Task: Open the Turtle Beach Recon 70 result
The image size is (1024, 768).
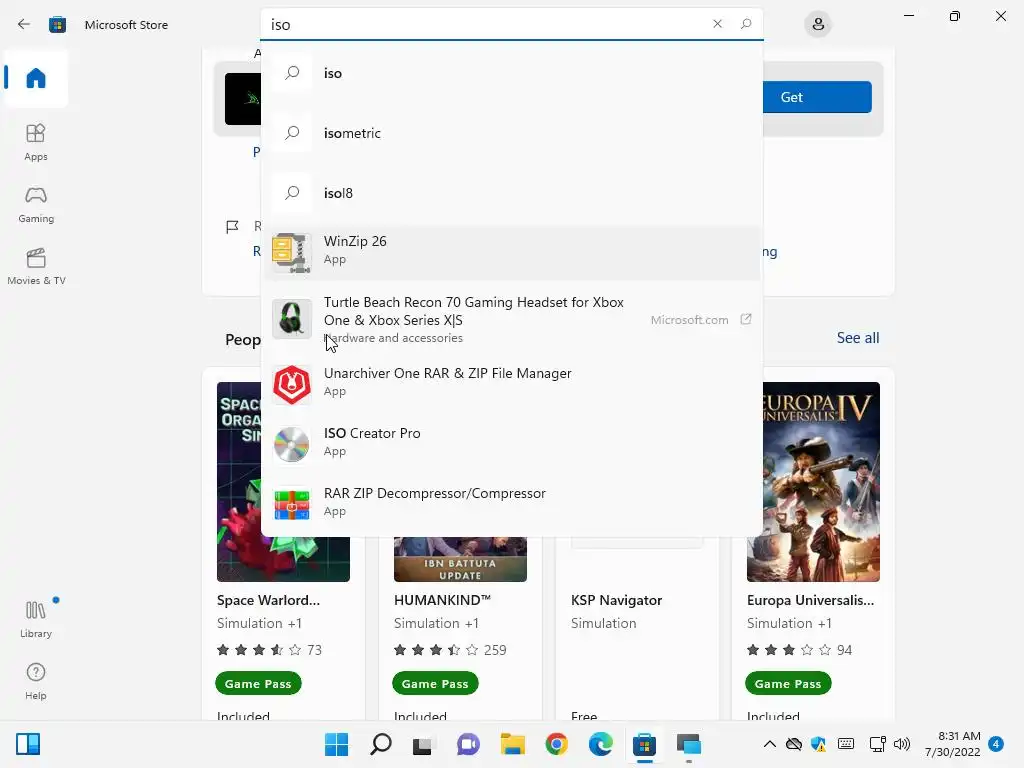Action: 511,319
